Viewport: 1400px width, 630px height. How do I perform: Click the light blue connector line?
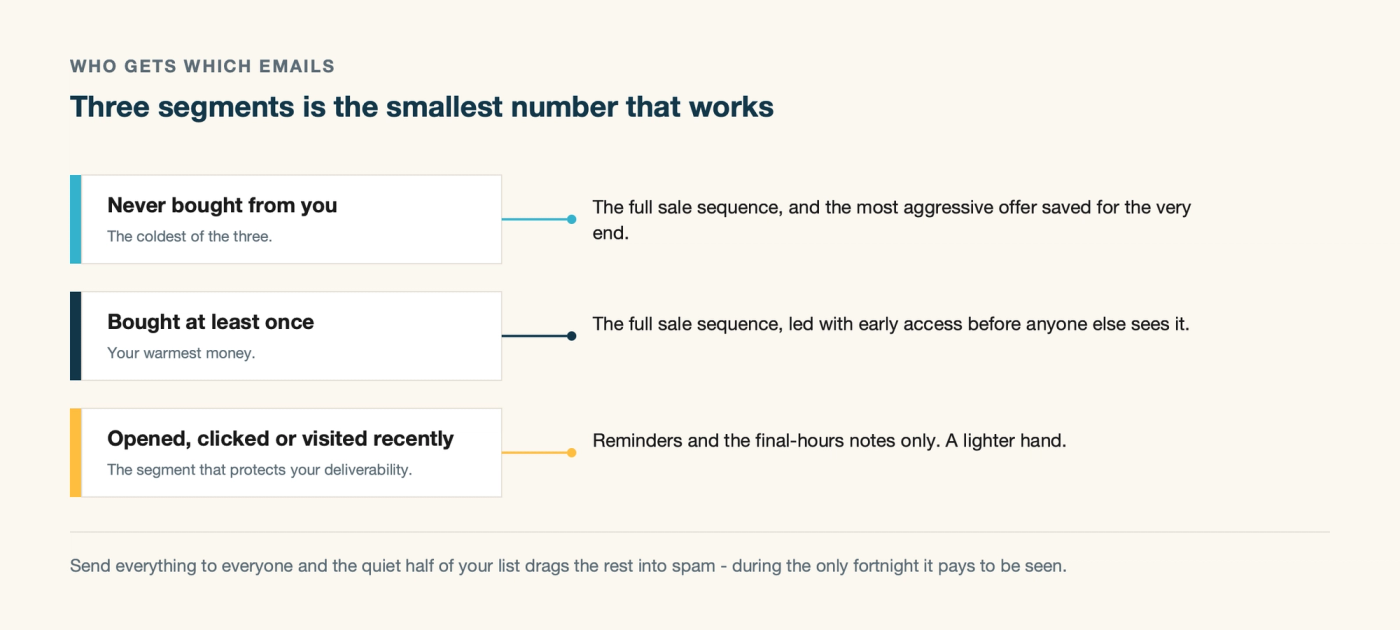(x=534, y=219)
